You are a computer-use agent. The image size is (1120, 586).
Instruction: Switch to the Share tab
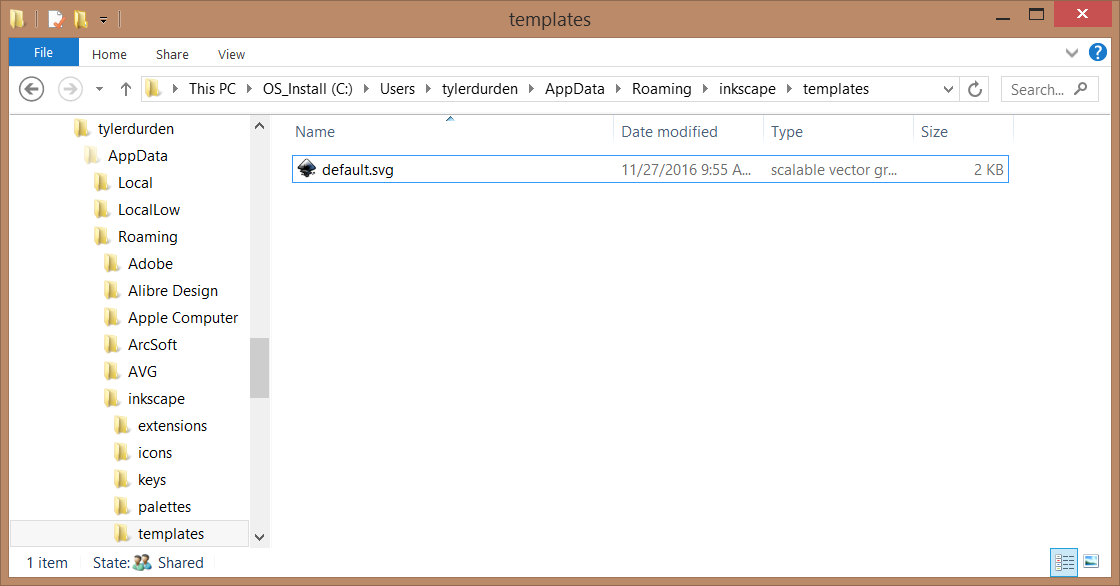[172, 54]
